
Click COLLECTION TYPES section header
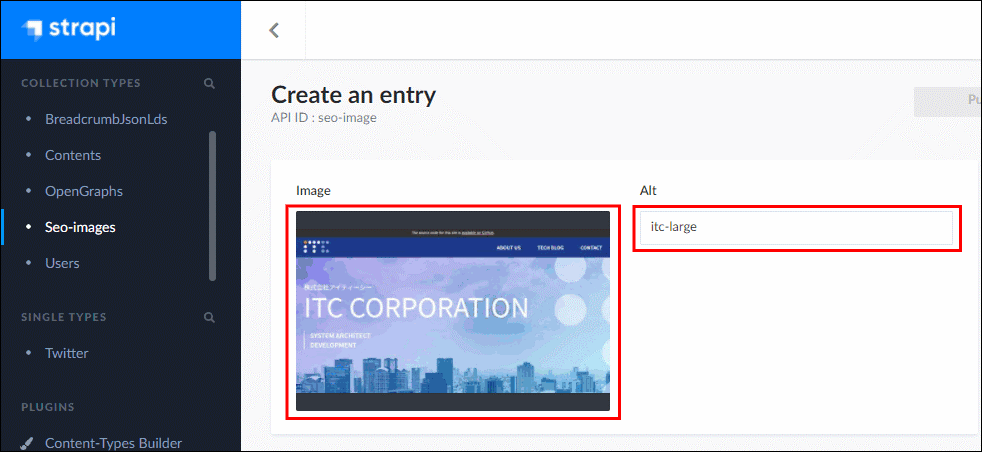81,83
